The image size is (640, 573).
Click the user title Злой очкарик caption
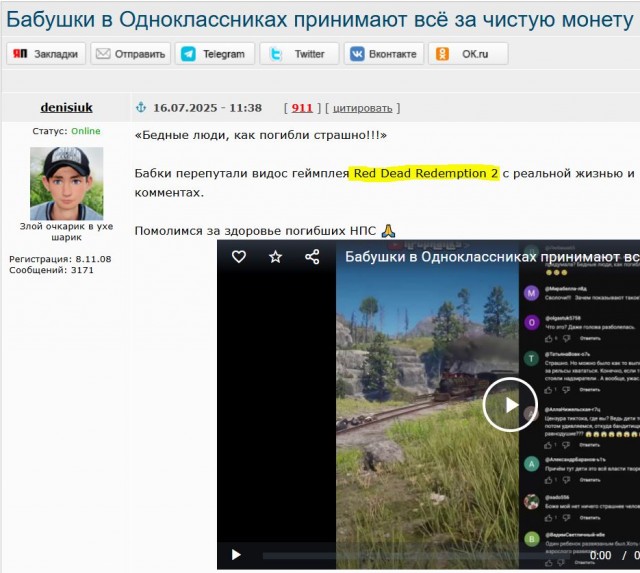pyautogui.click(x=67, y=231)
